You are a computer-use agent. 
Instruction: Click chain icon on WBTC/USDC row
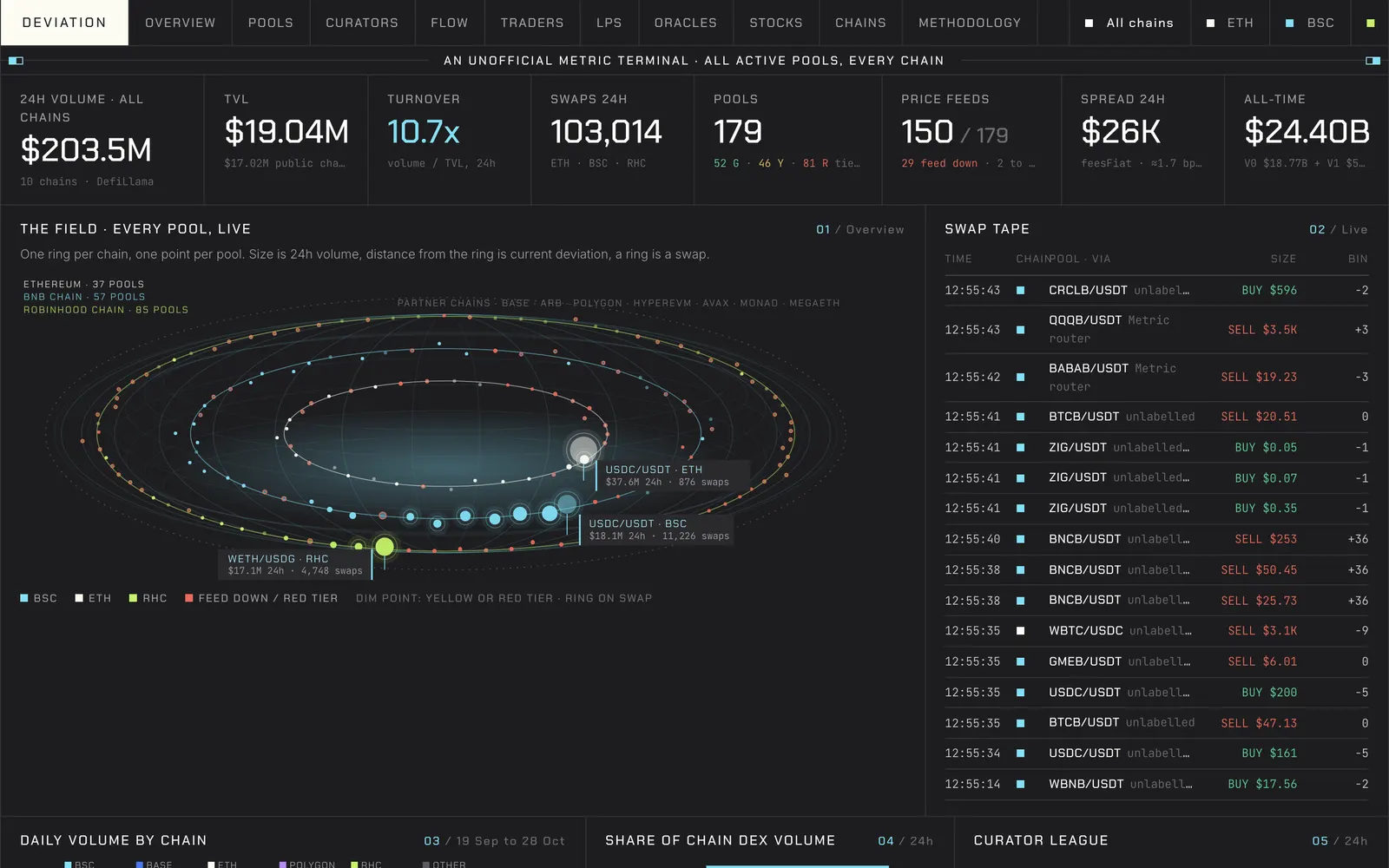point(1020,631)
